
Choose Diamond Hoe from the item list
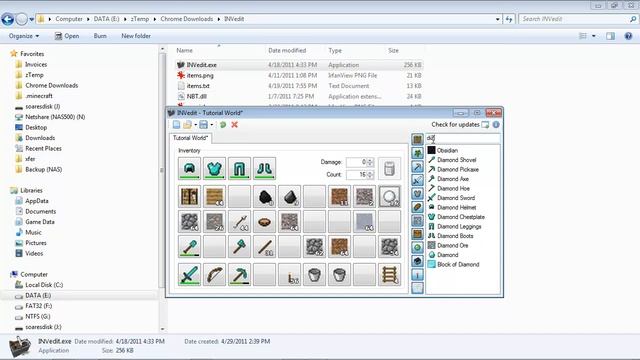(x=453, y=188)
